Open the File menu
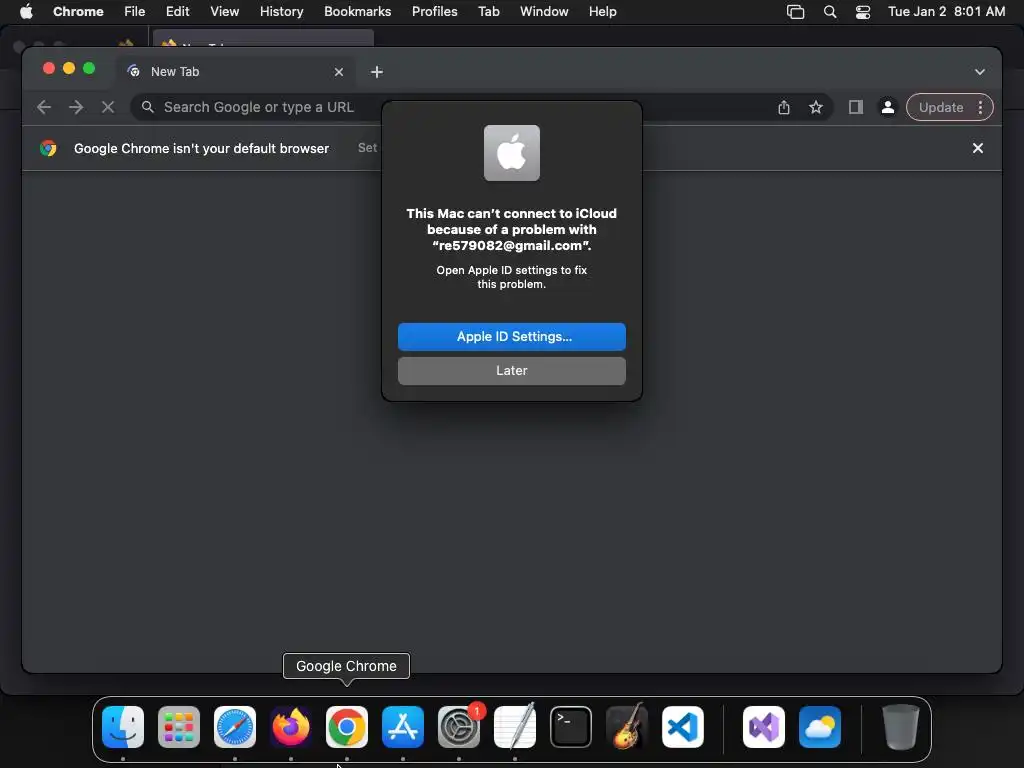This screenshot has height=768, width=1024. (x=135, y=12)
